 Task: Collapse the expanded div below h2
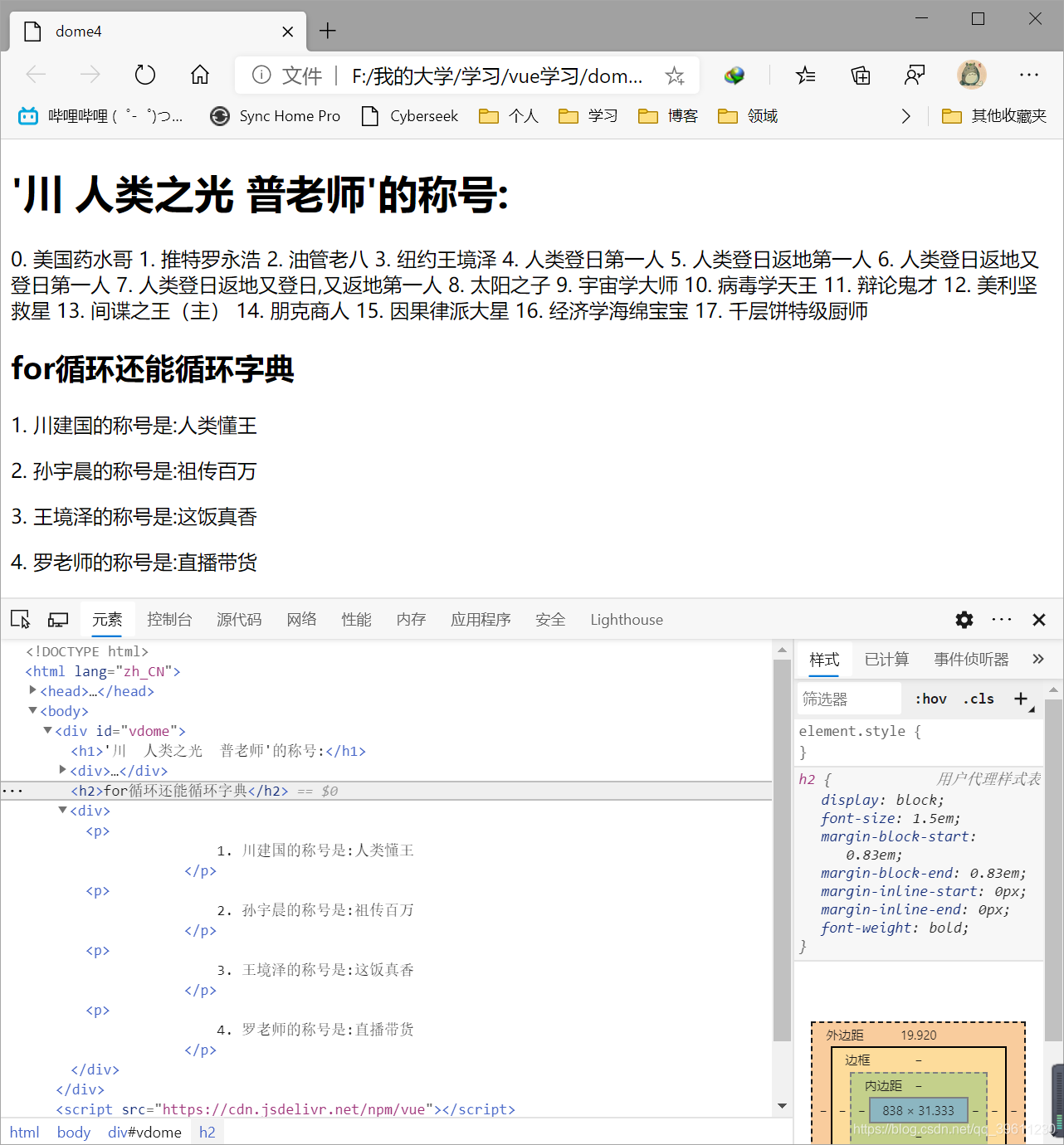coord(62,810)
